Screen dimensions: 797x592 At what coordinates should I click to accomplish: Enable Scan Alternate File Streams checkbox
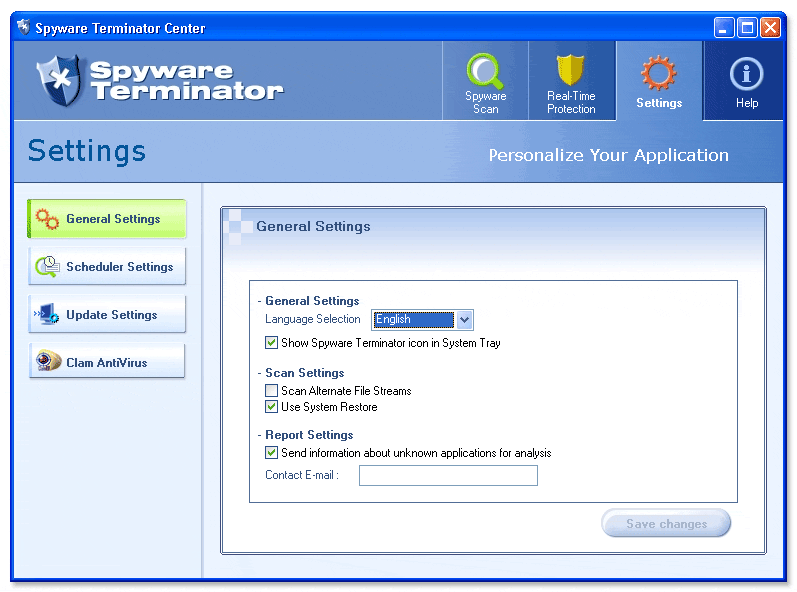[271, 391]
